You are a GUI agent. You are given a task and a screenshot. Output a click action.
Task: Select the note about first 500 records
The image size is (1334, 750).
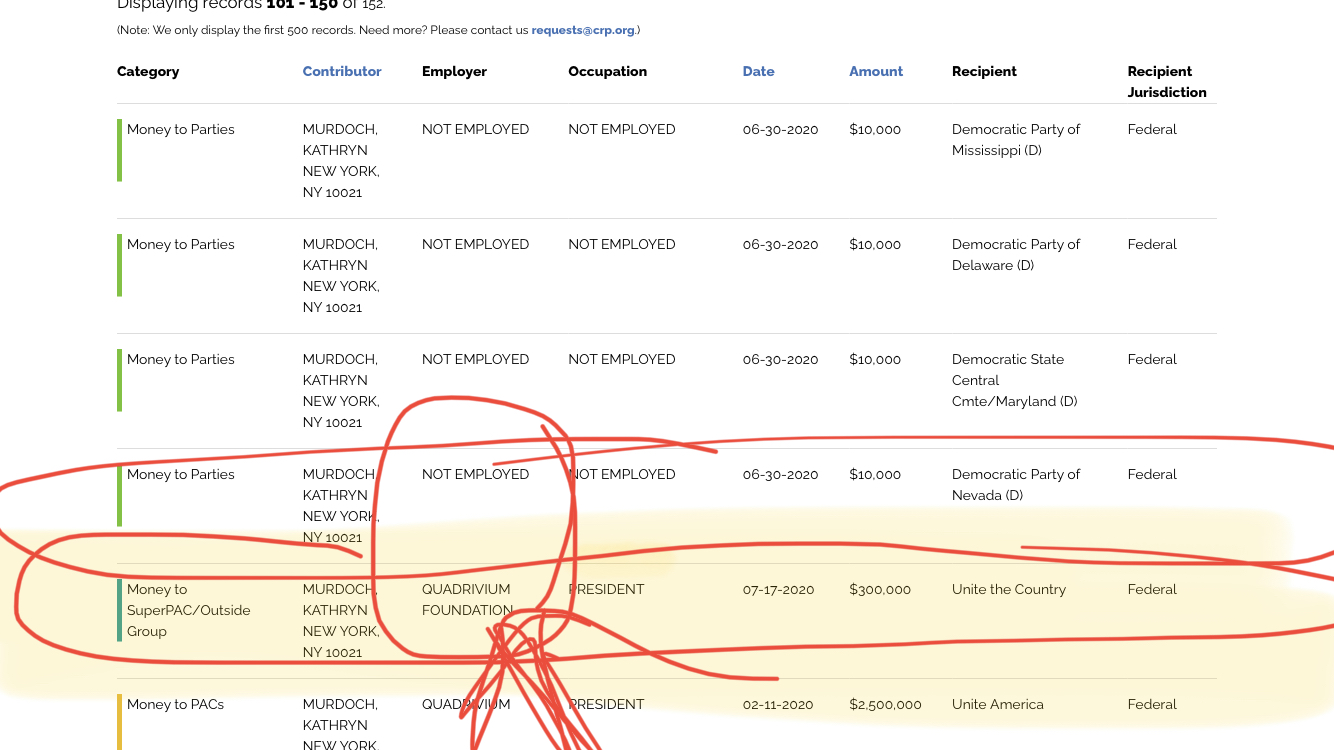click(x=378, y=30)
